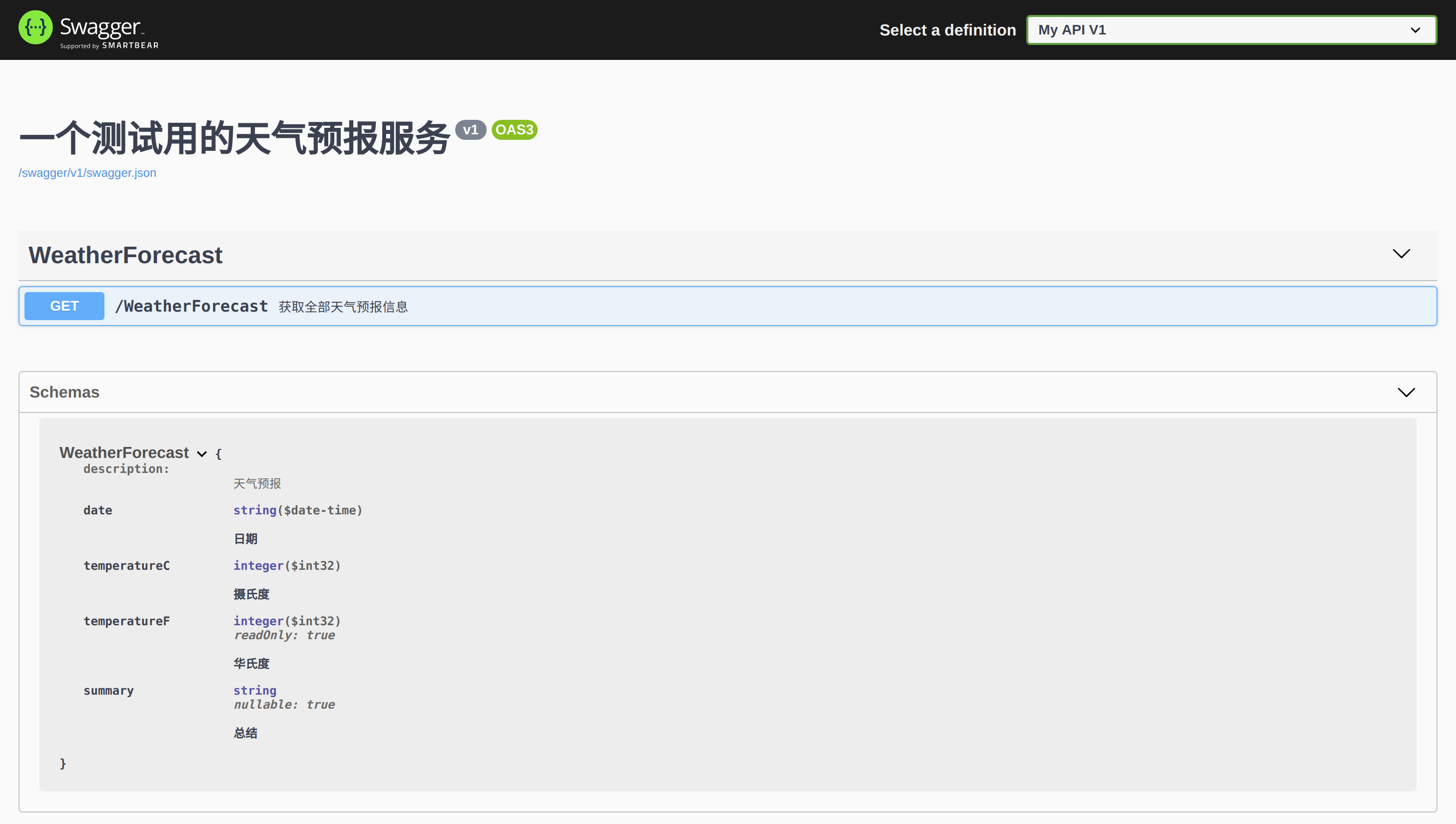Expand the GET /WeatherForecast operation
Screen dimensions: 1456x824
click(x=728, y=306)
